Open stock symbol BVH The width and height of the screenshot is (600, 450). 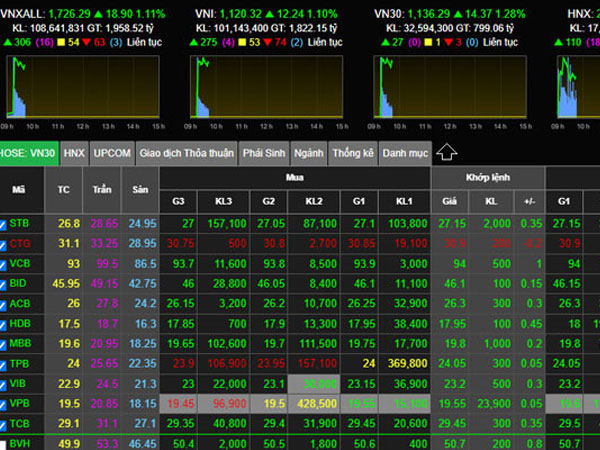coord(20,443)
